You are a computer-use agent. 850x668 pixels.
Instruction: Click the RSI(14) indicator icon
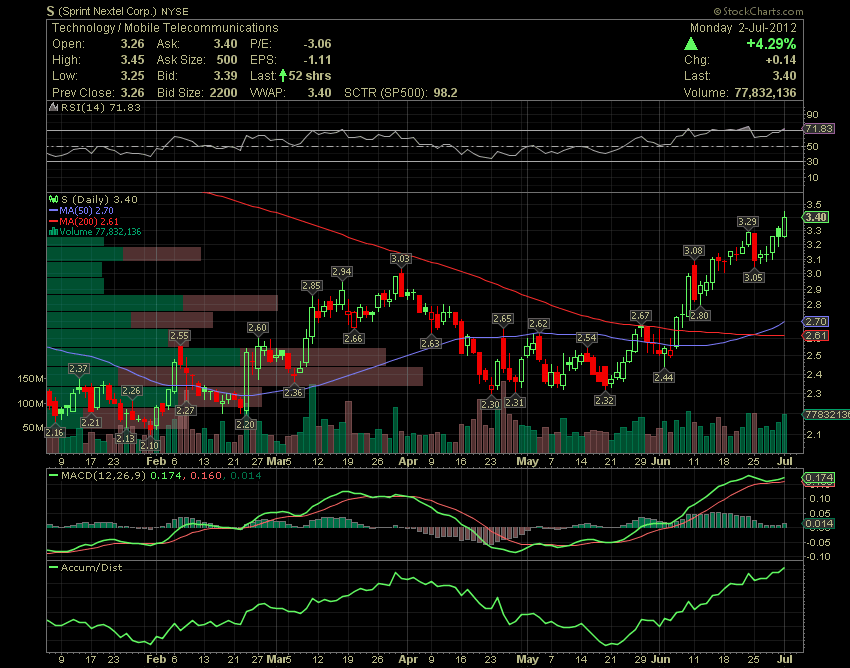(x=53, y=107)
